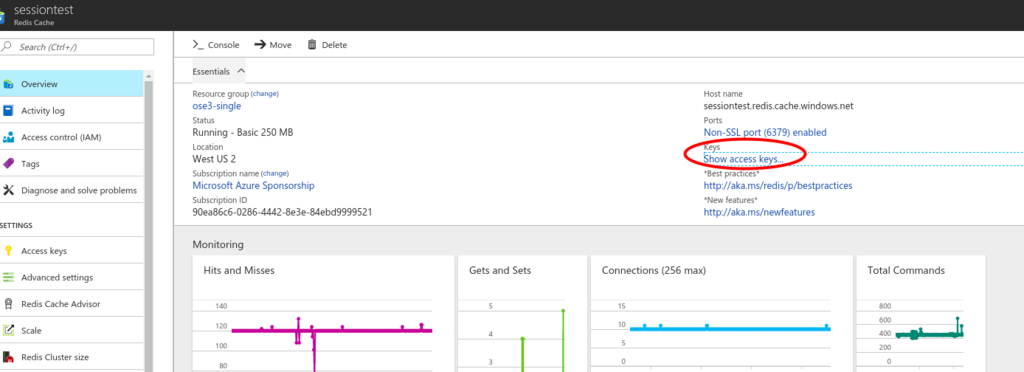Click change next to Subscription name
The height and width of the screenshot is (372, 1024).
[274, 174]
